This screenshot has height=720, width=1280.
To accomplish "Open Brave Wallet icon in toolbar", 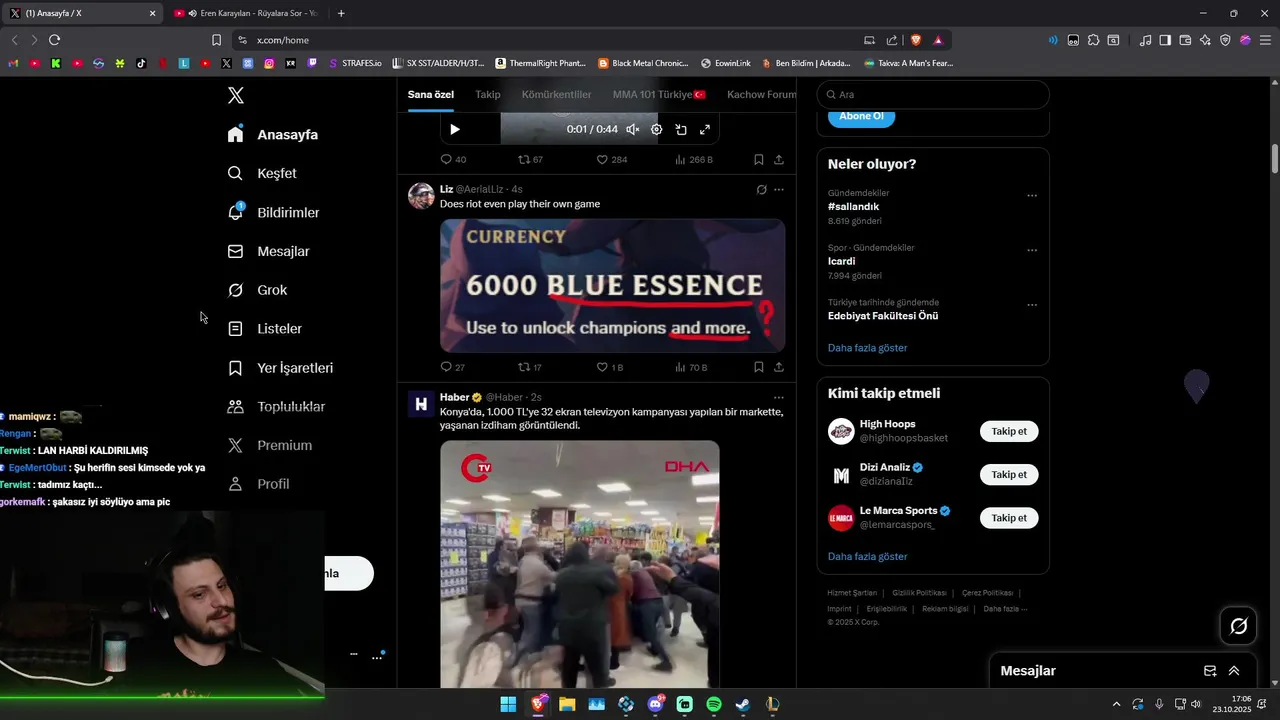I will (1185, 40).
